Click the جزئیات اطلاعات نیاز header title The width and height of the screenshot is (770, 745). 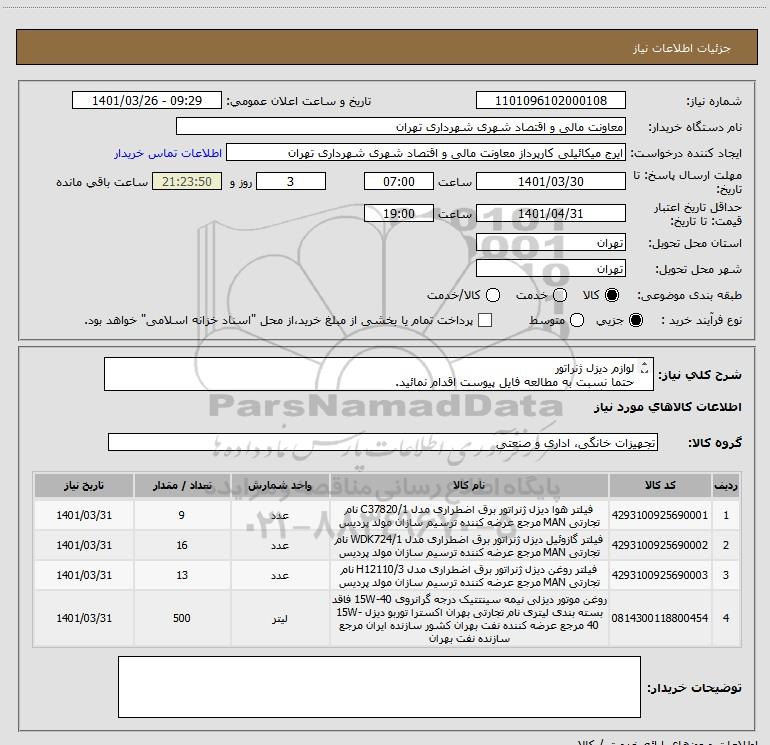(681, 48)
